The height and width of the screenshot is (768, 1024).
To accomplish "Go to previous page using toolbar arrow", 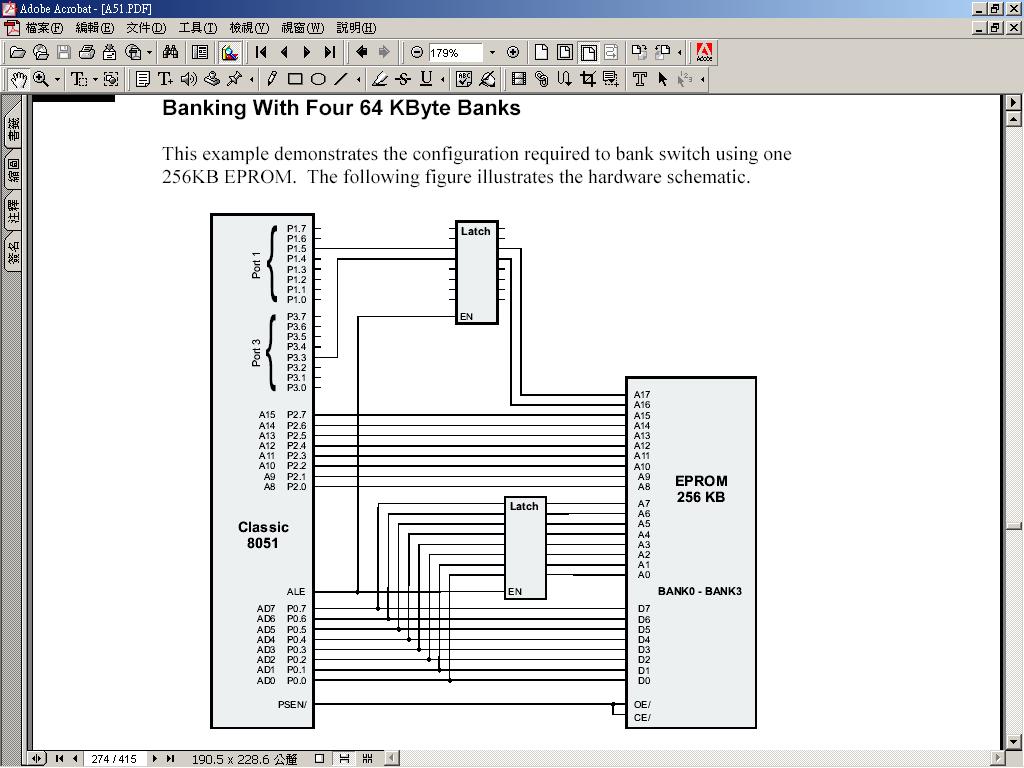I will point(284,52).
